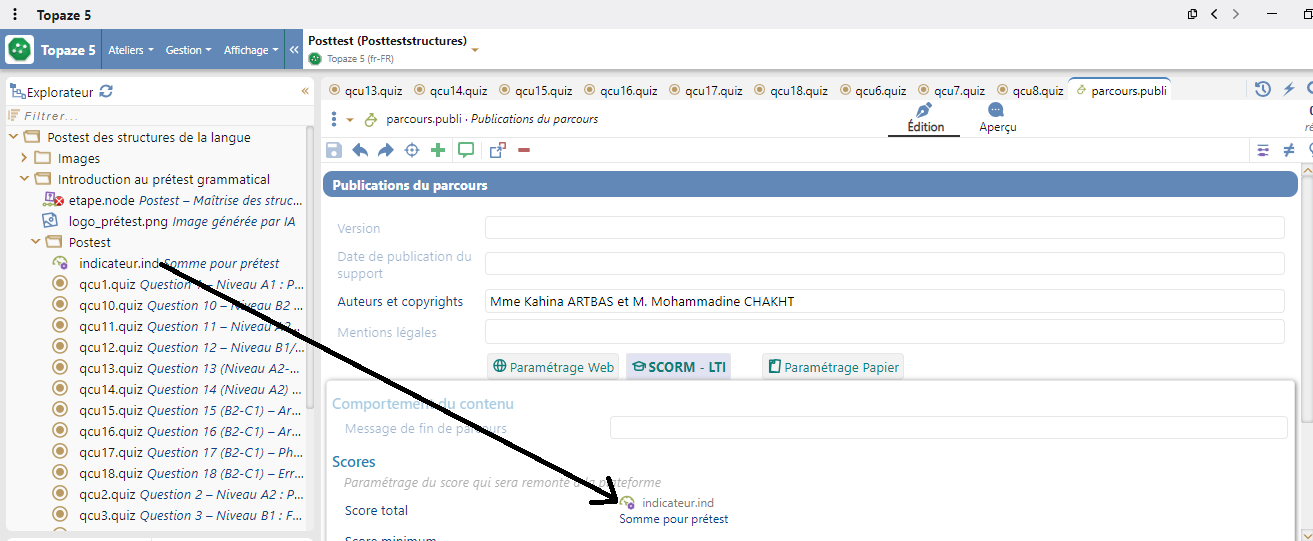Switch to Aperçu view
Viewport: 1313px width, 541px height.
click(x=997, y=118)
